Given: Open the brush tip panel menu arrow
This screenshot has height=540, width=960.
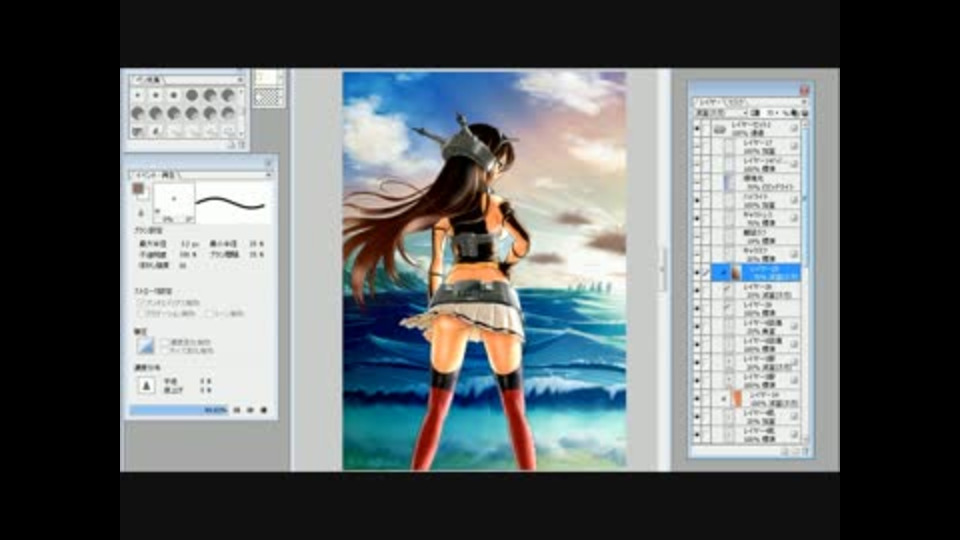Looking at the screenshot, I should tap(240, 80).
